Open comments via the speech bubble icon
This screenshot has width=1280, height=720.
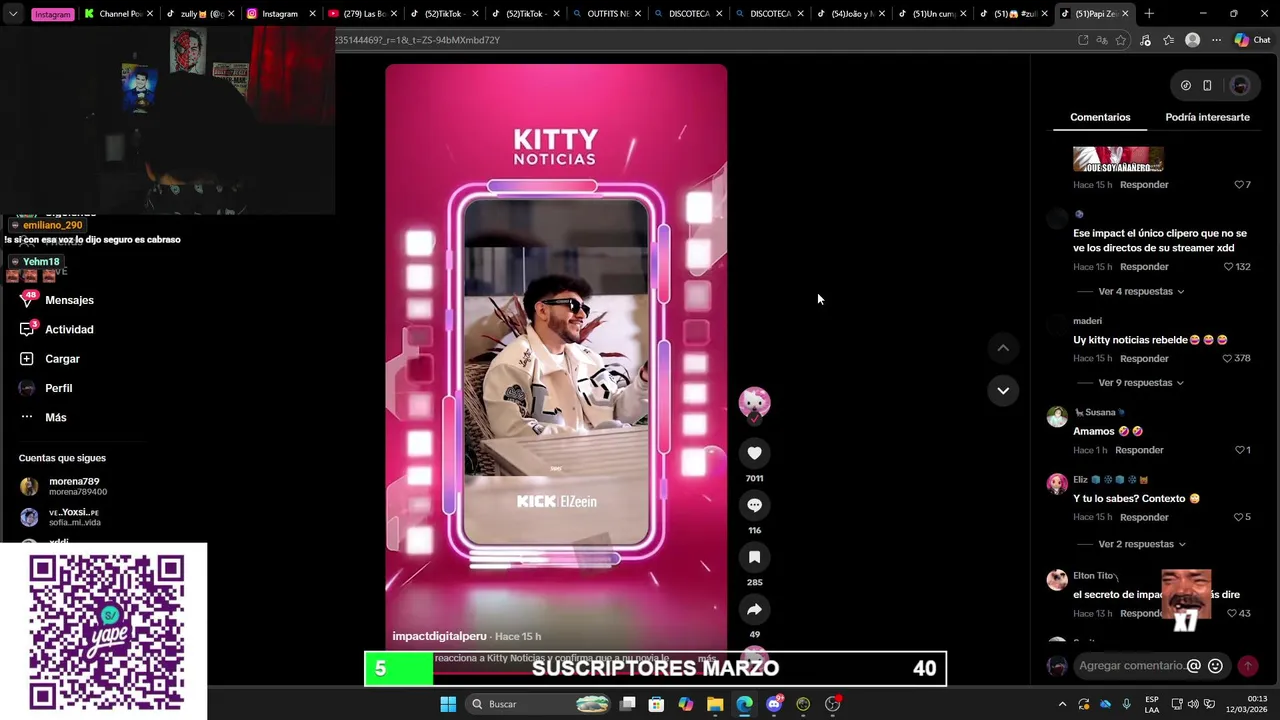754,505
